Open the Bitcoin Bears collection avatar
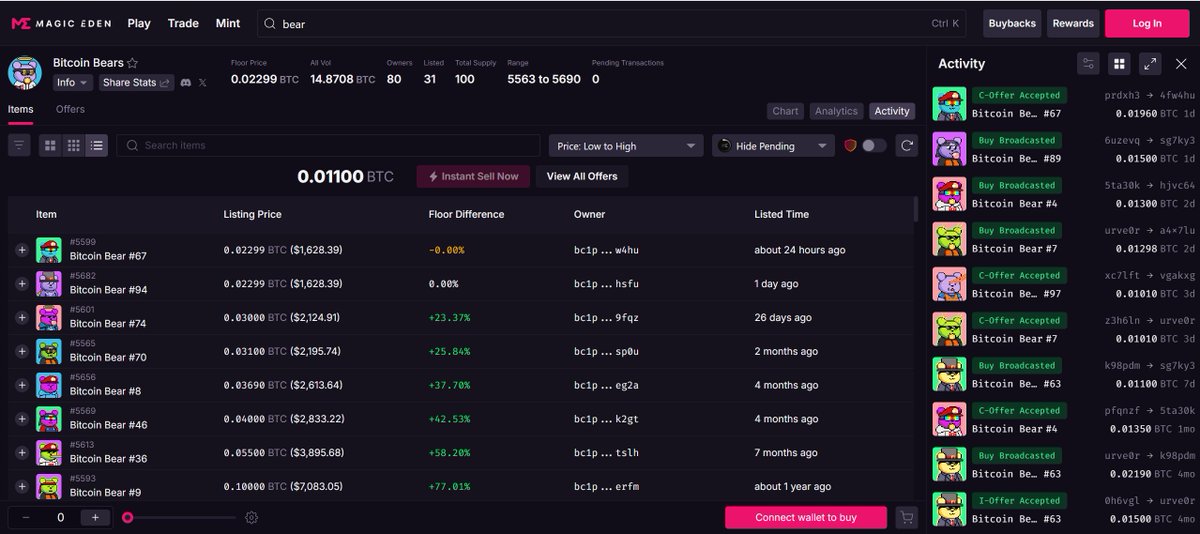Image resolution: width=1200 pixels, height=534 pixels. (x=25, y=72)
